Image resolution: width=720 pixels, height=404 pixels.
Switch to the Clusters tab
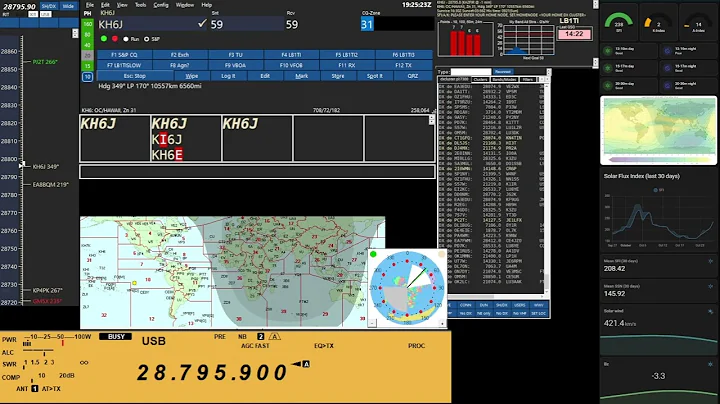point(480,79)
